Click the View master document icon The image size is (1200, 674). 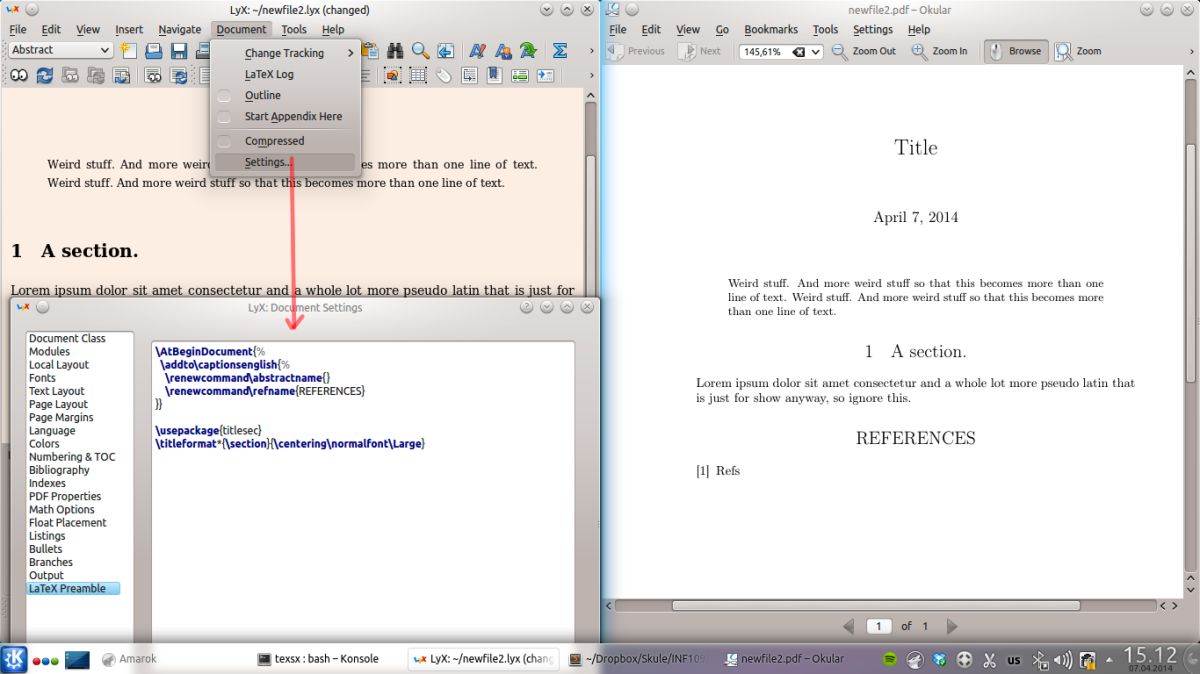coord(71,75)
